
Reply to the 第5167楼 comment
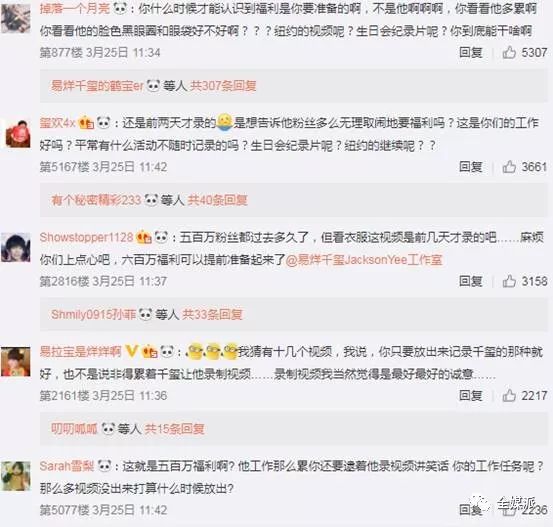(x=470, y=166)
